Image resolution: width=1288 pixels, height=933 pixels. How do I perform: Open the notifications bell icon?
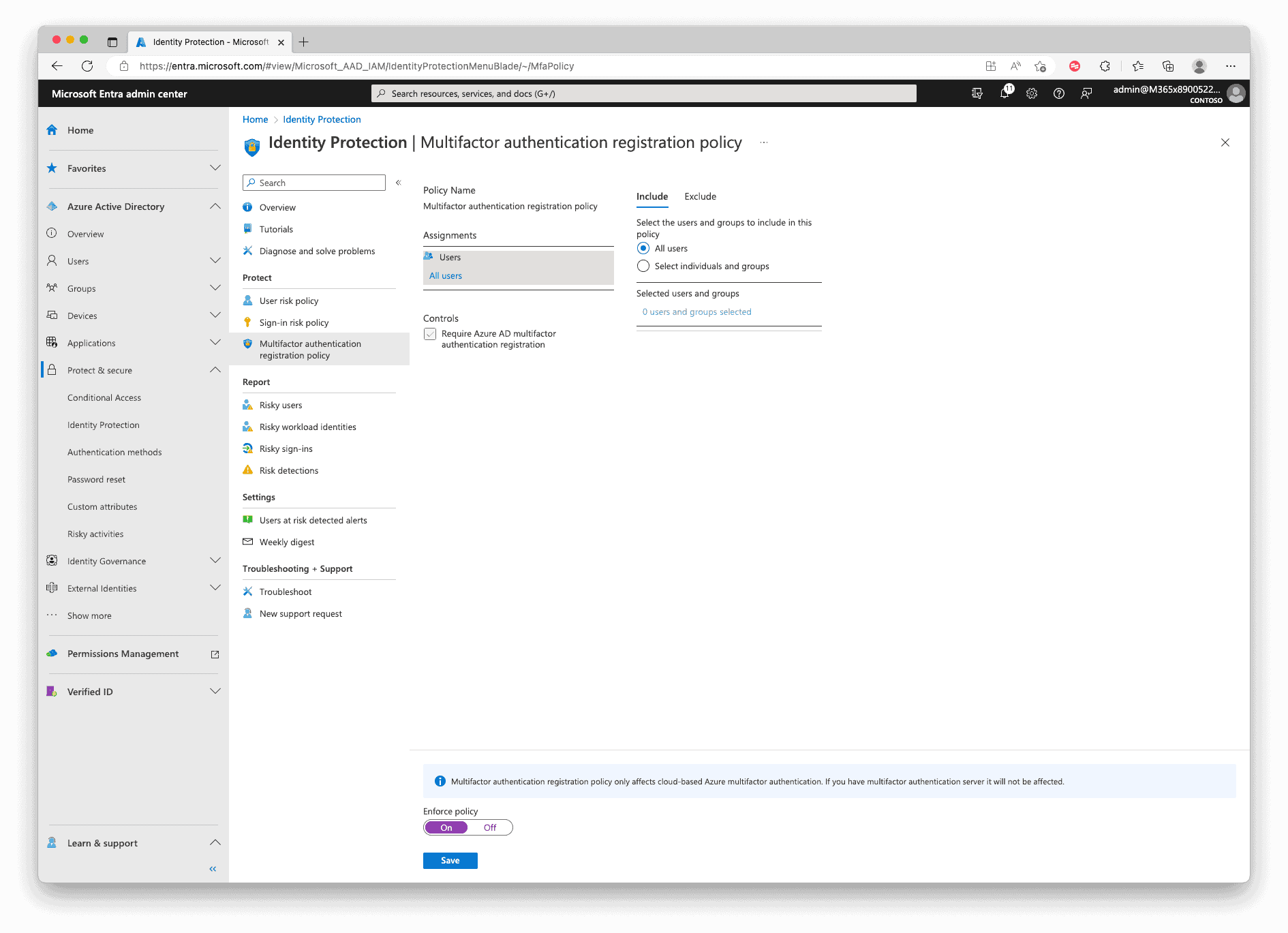click(x=1005, y=93)
